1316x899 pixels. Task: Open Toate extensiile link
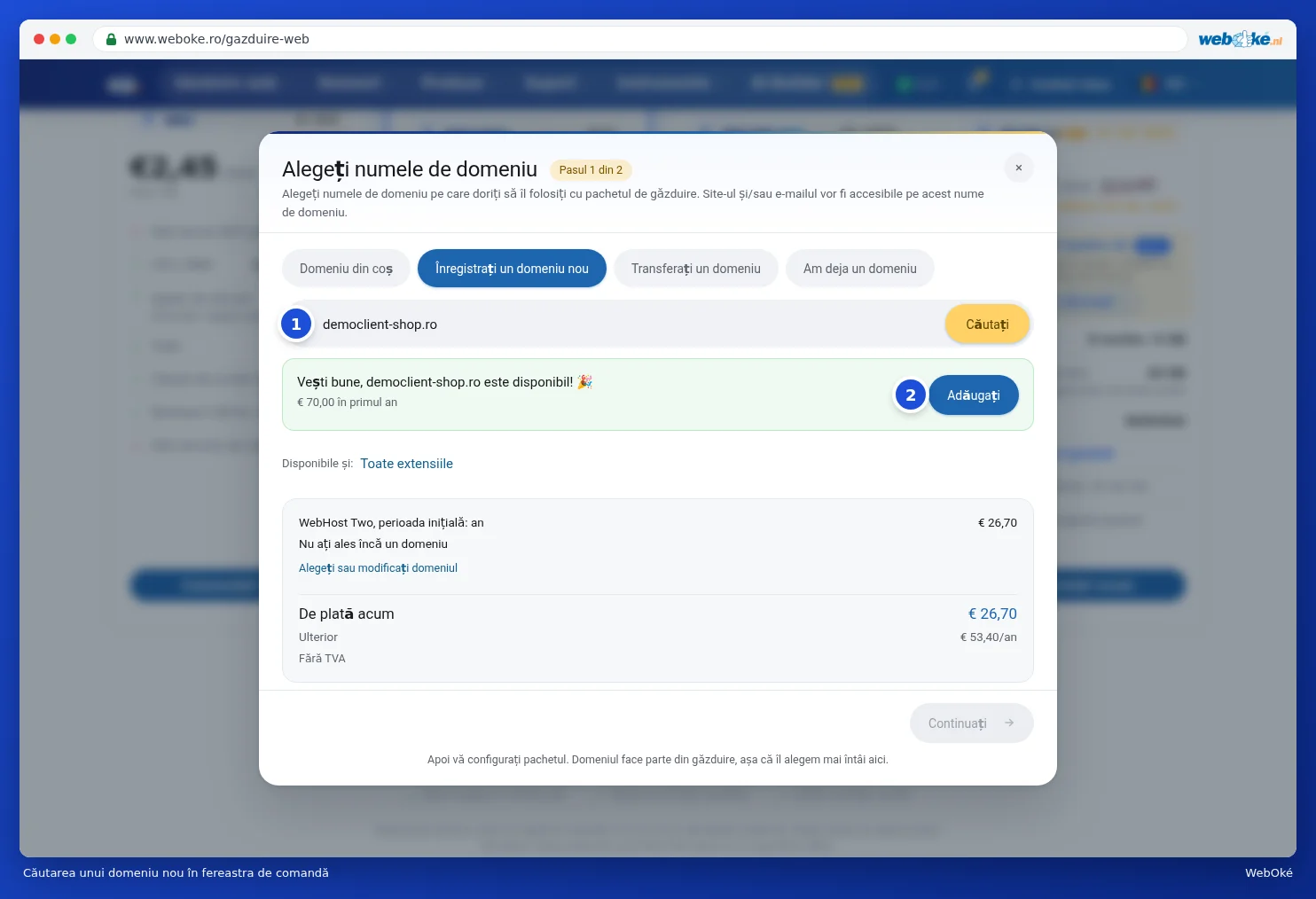pos(406,464)
